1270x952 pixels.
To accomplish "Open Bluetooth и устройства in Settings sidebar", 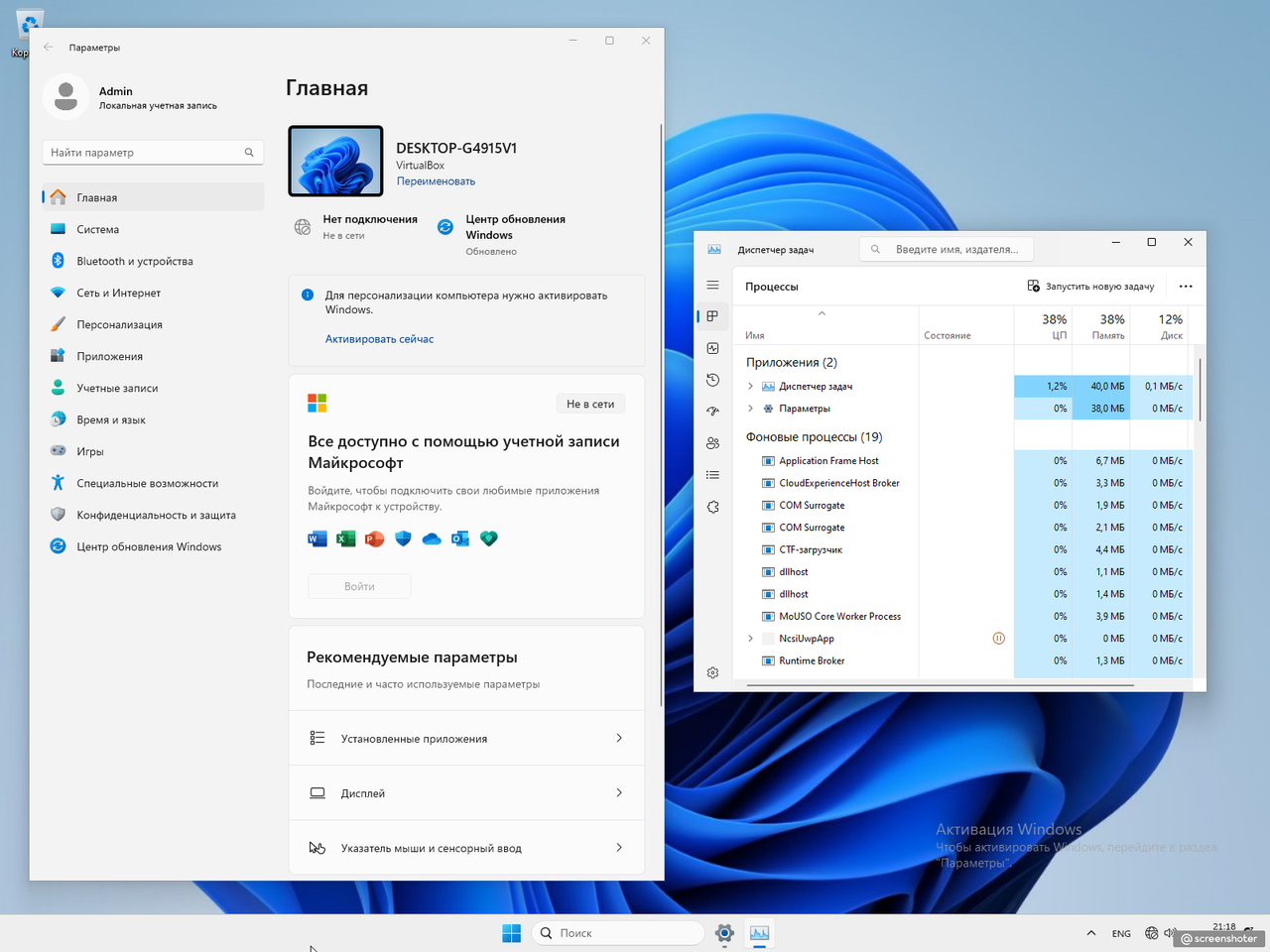I will tap(154, 261).
